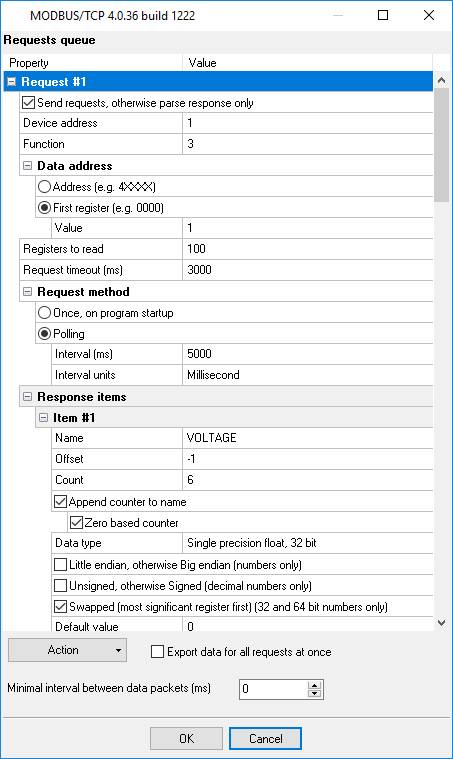453x759 pixels.
Task: Click the Device address label
Action: click(60, 123)
